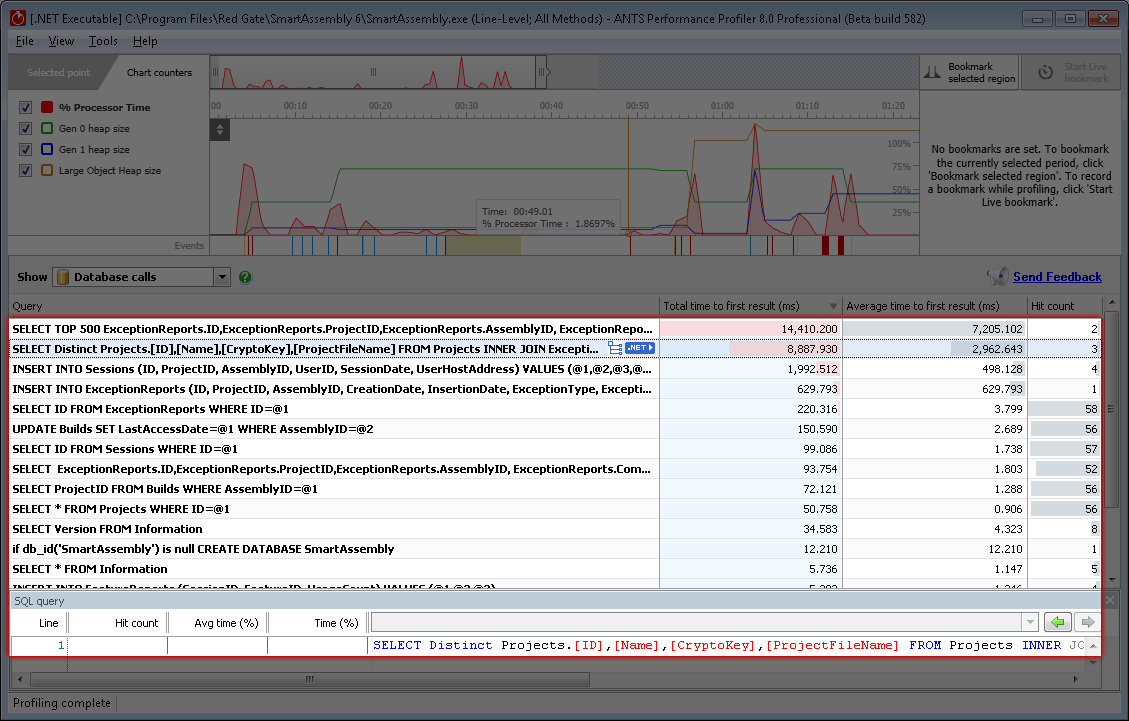
Task: Open the Tools menu
Action: point(103,41)
